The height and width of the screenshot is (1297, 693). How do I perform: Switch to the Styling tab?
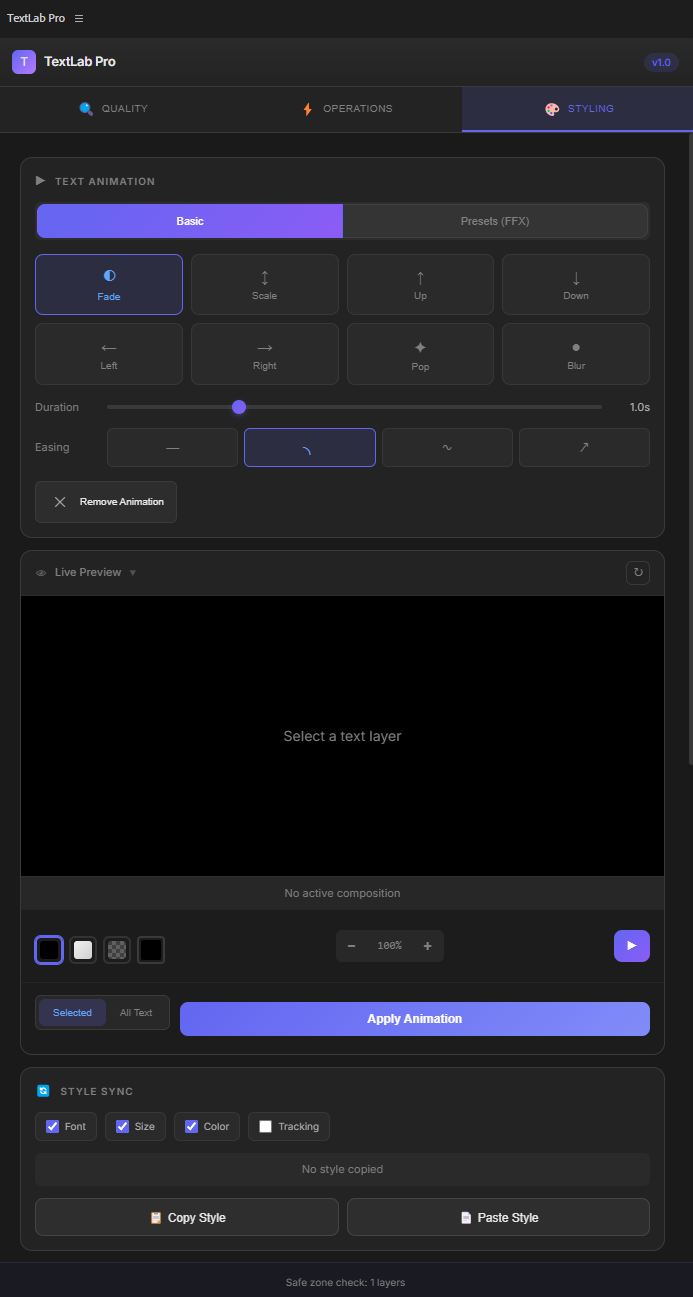577,109
